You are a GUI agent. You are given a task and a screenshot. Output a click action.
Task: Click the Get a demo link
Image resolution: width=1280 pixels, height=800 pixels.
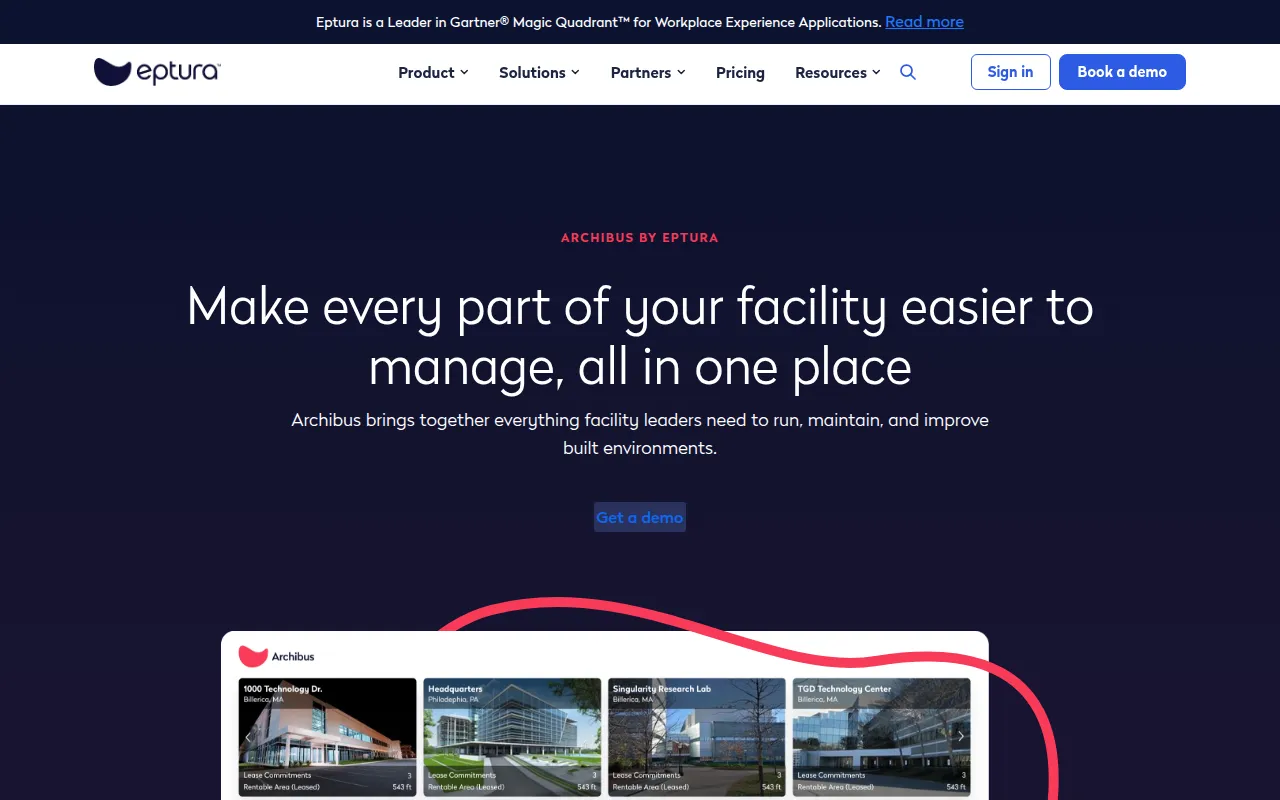point(640,517)
